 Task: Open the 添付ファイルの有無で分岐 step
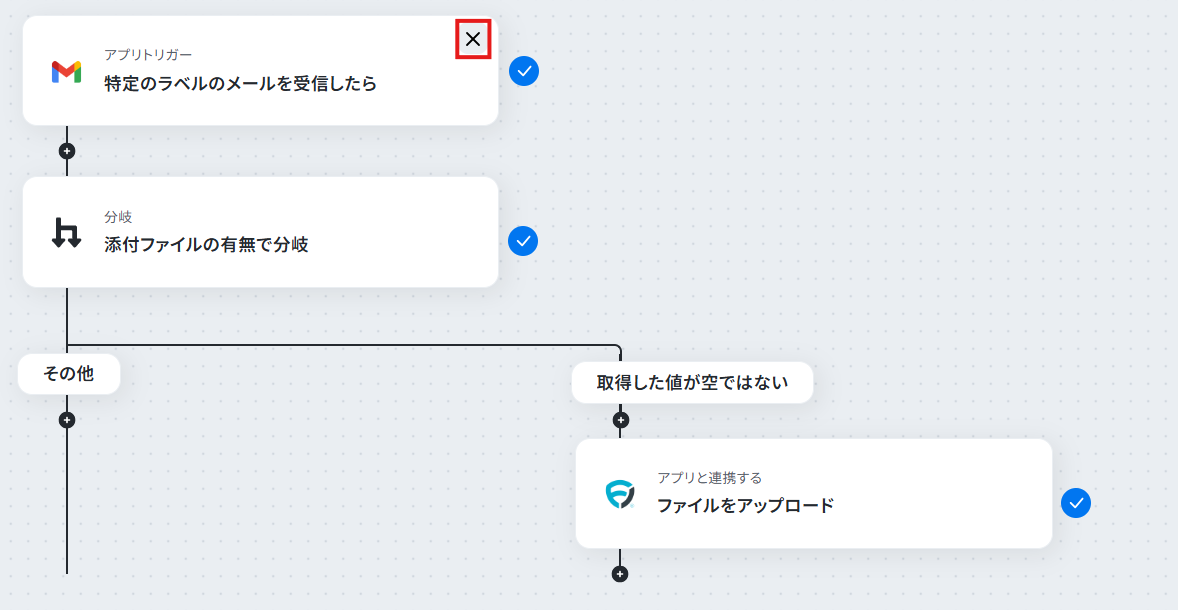(261, 232)
